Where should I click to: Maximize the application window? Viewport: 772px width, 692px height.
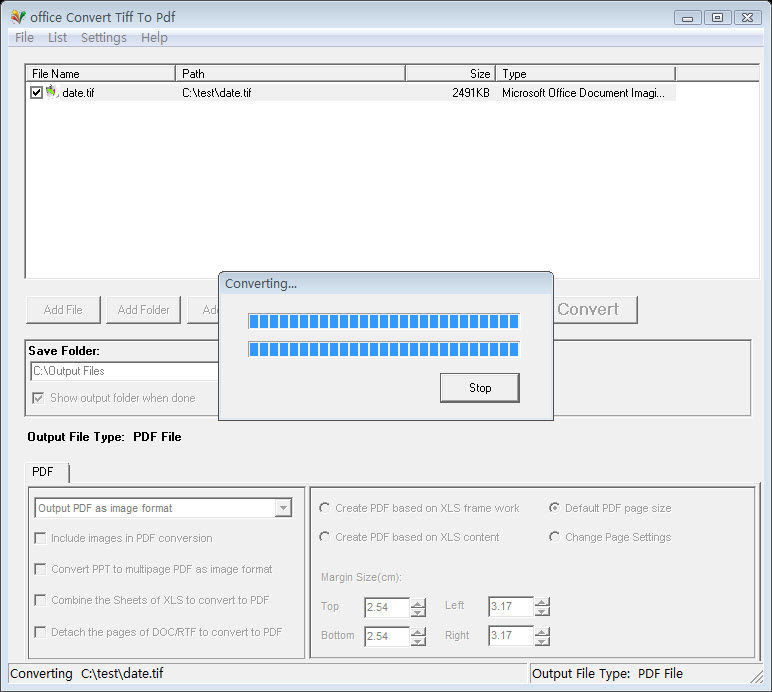717,18
